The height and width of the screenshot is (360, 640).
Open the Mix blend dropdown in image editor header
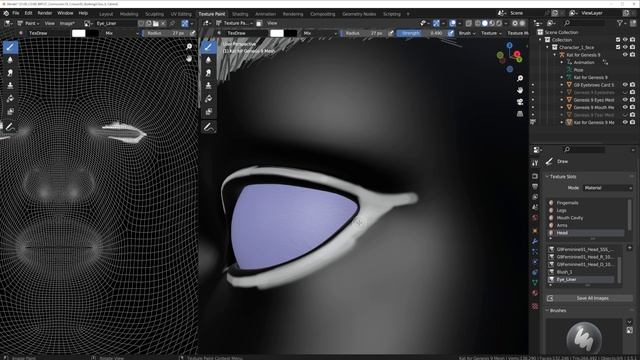[122, 33]
